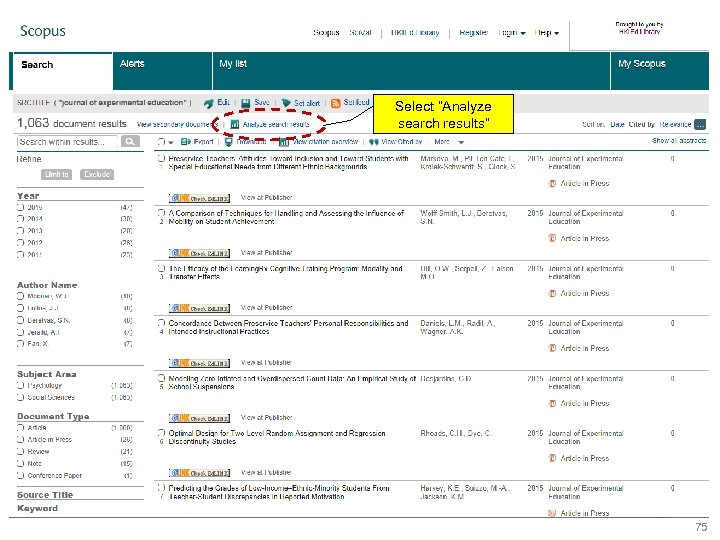Click Show all abstracts link

[679, 141]
